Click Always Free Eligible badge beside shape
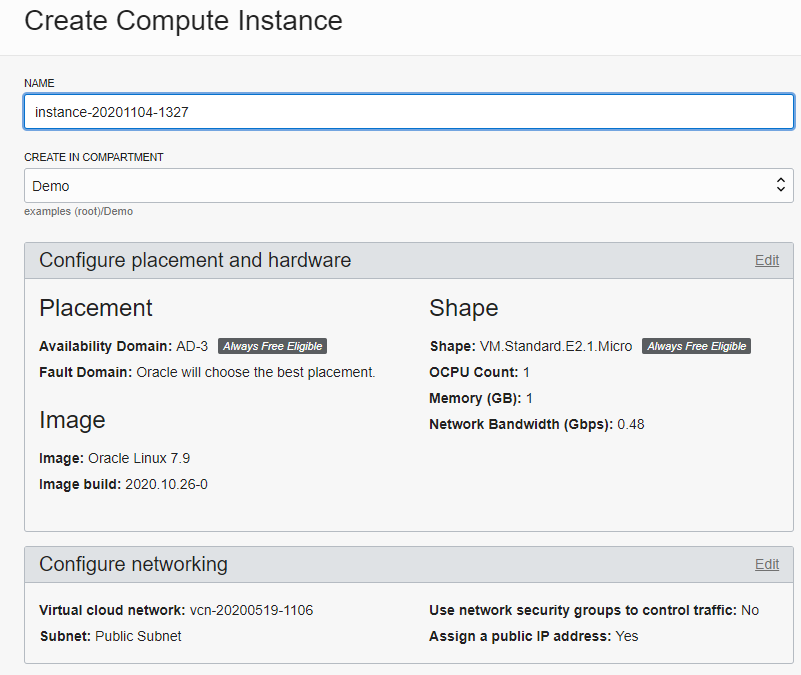Screen dimensions: 801x675 (x=696, y=346)
